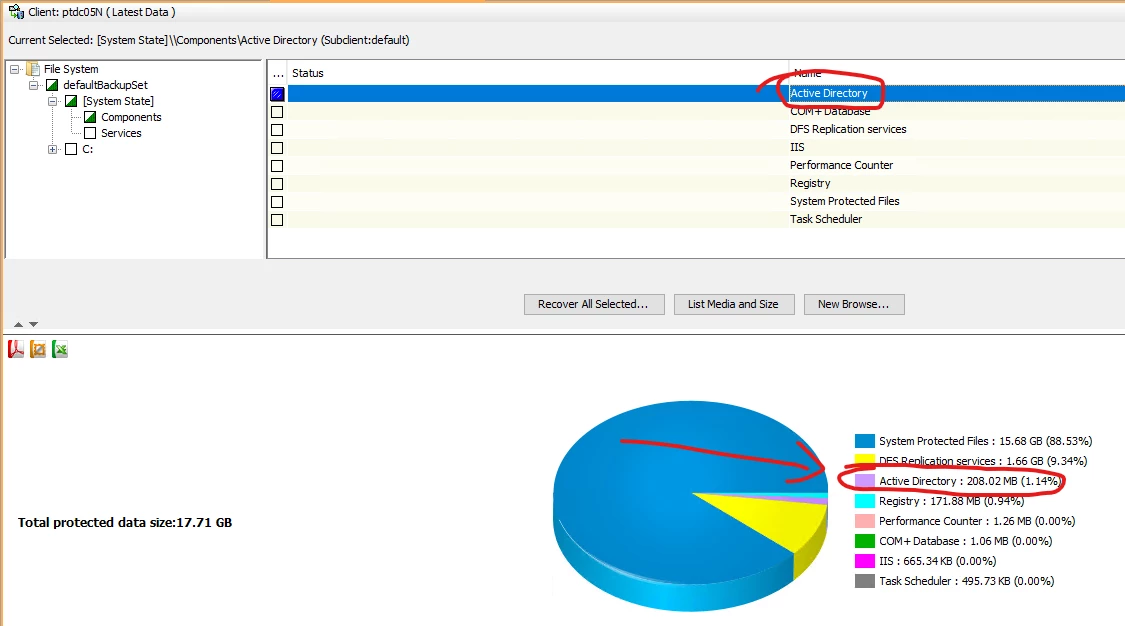Check the Performance Counter row checkbox

tap(277, 166)
